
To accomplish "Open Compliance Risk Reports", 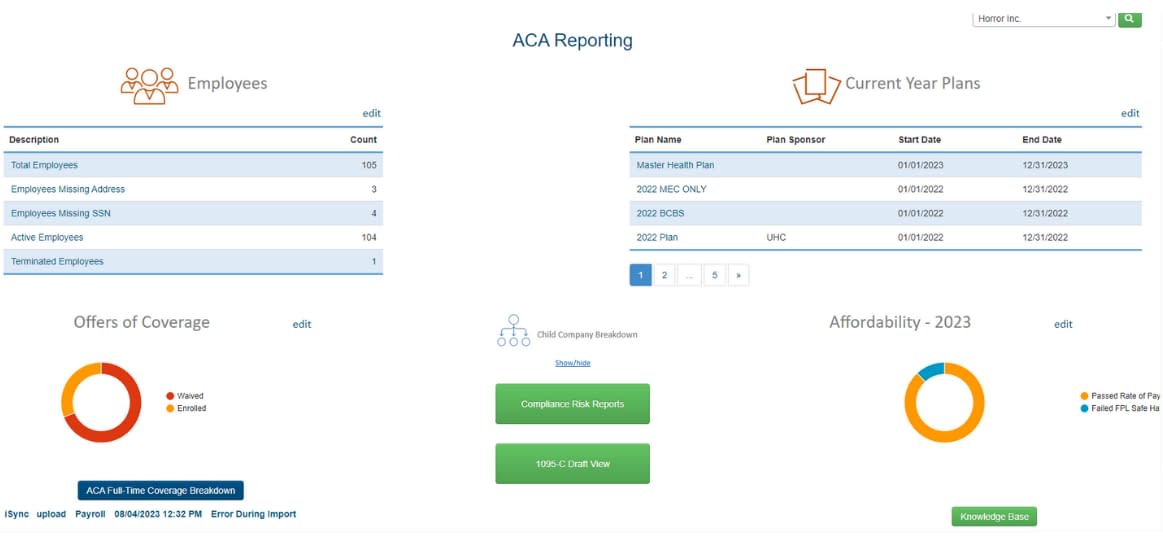I will (572, 404).
